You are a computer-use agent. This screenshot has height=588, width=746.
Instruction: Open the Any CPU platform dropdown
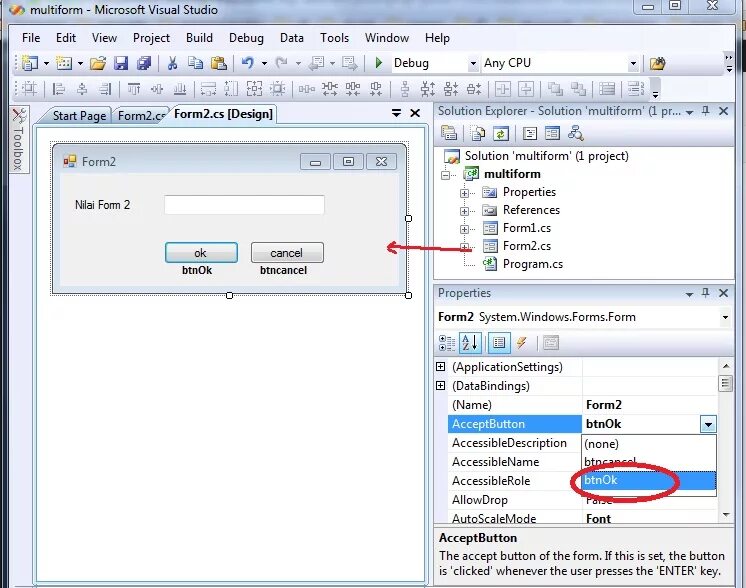coord(633,63)
